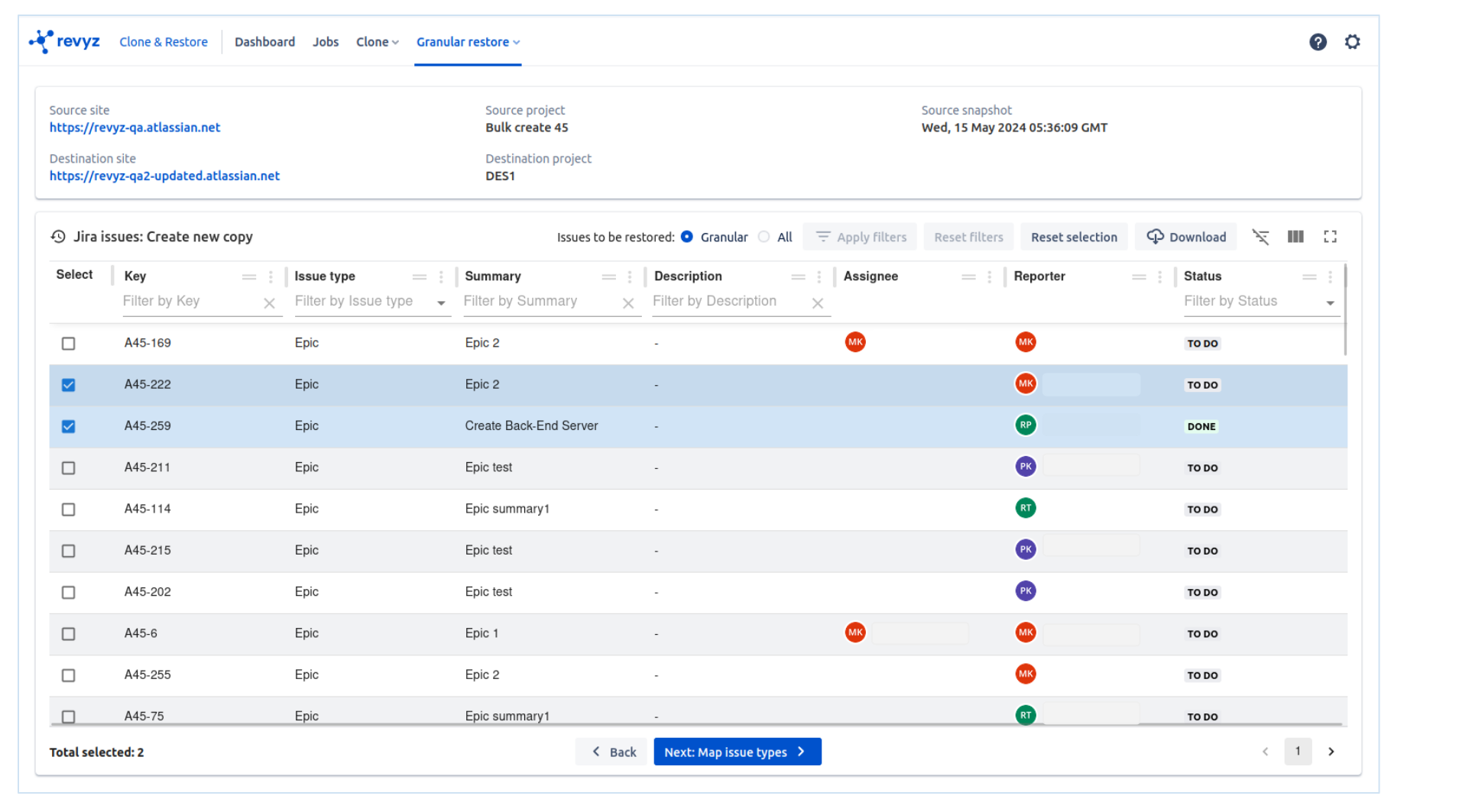Click the history icon beside Jira issues title
1459x812 pixels.
tap(58, 237)
